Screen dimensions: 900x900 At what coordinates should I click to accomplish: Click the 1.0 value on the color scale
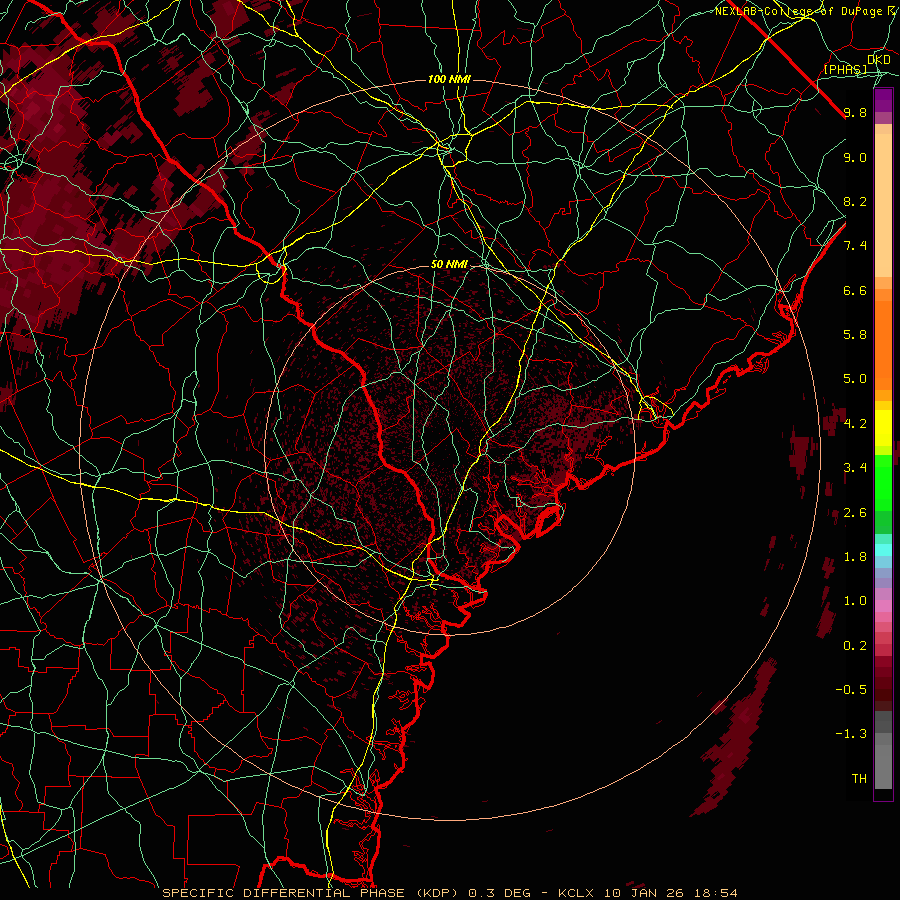[x=855, y=601]
